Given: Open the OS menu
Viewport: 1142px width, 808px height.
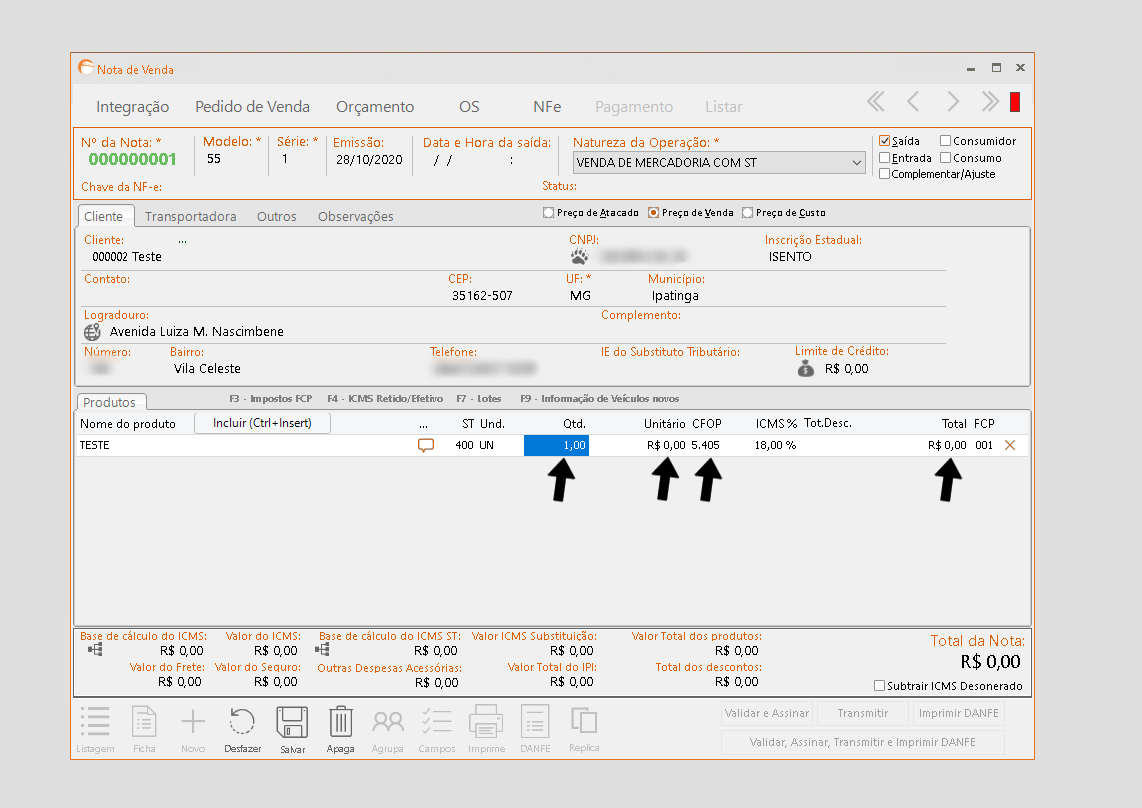Looking at the screenshot, I should click(x=469, y=106).
